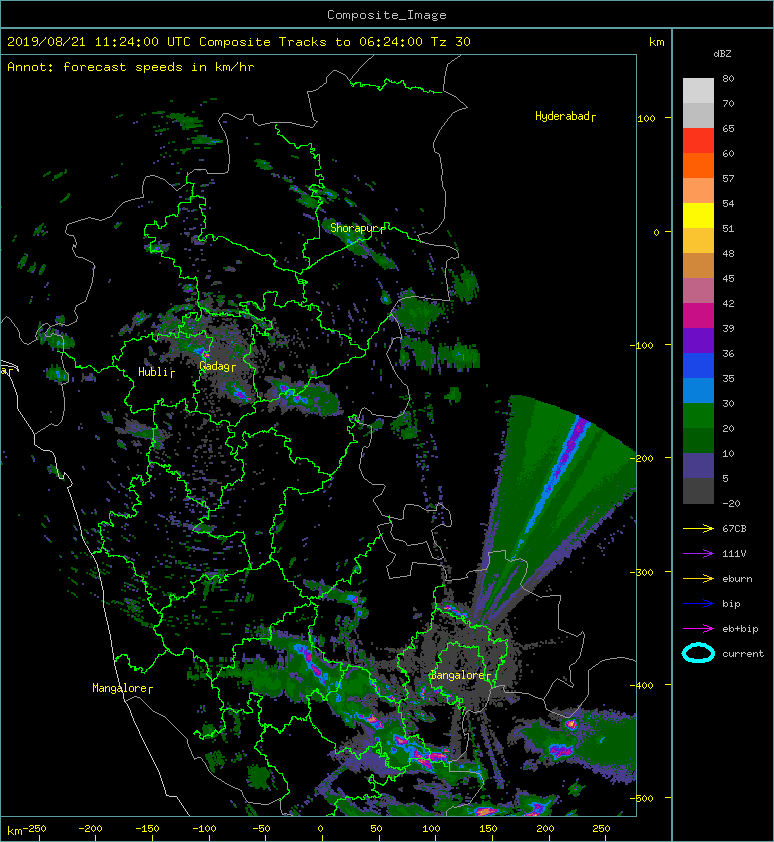Select the -20 value on dBZ scale
The image size is (774, 842).
(x=731, y=503)
